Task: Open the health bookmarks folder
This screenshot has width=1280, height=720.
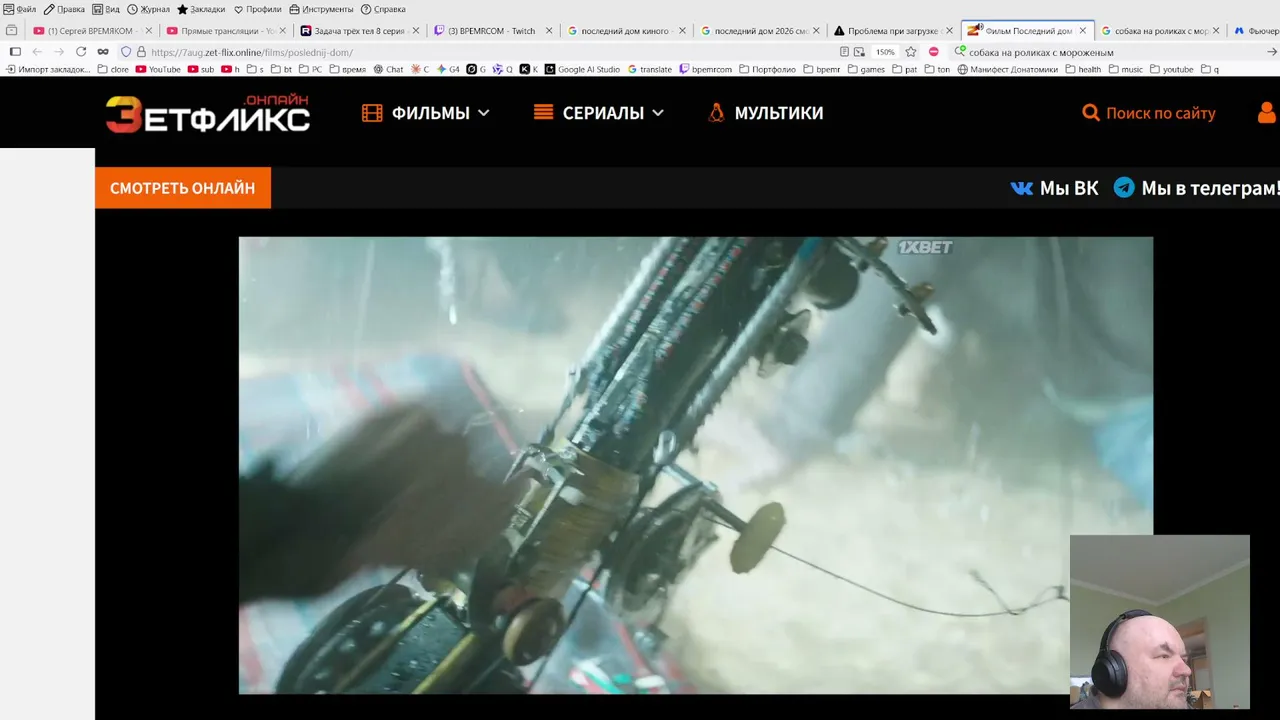Action: (1083, 69)
